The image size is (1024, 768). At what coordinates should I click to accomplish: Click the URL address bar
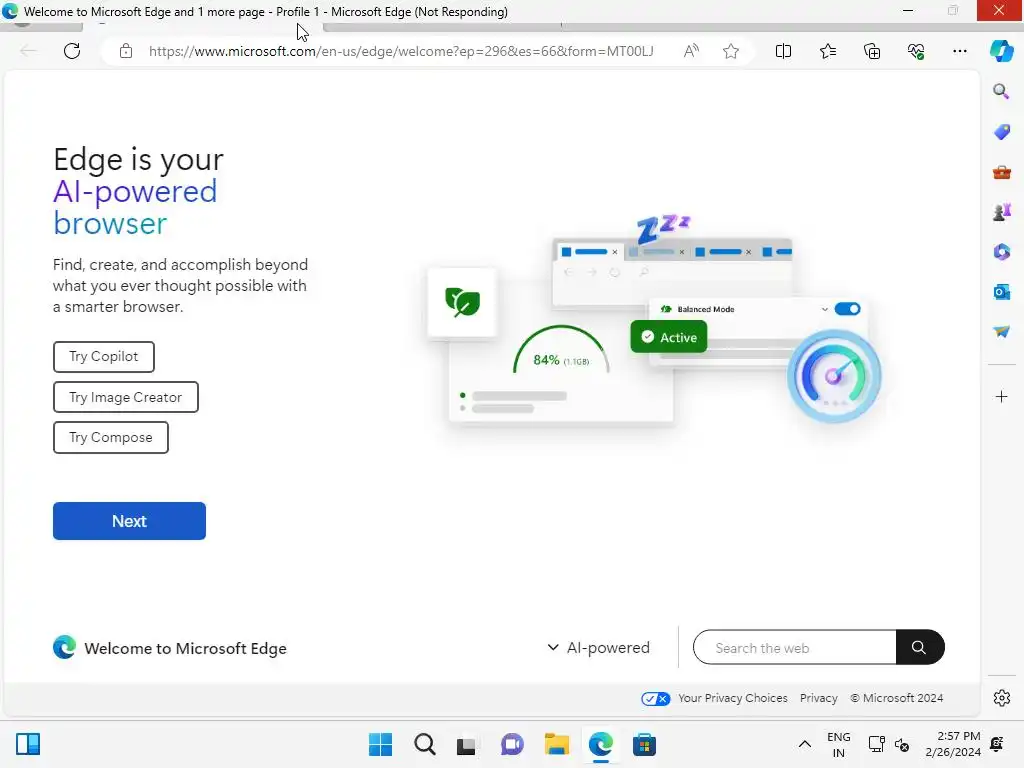click(400, 51)
